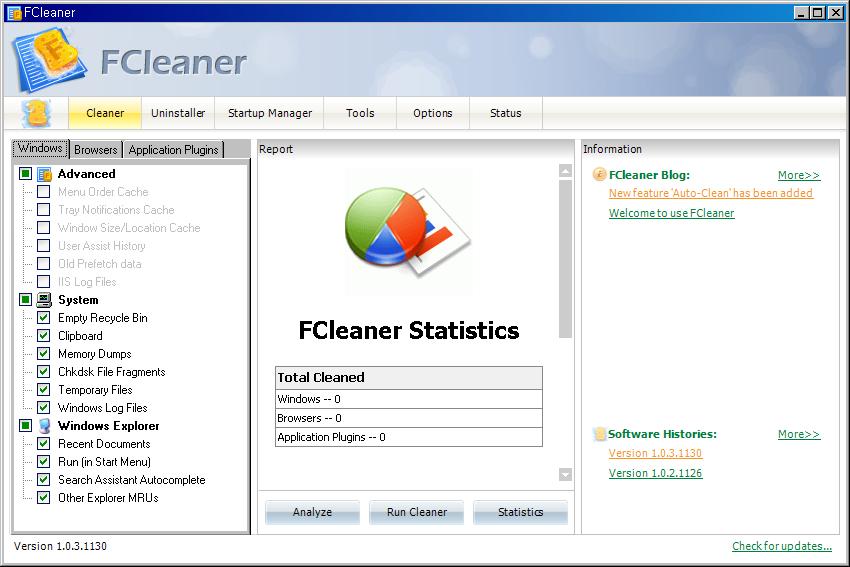Uncheck Empty Recycle Bin

[43, 317]
